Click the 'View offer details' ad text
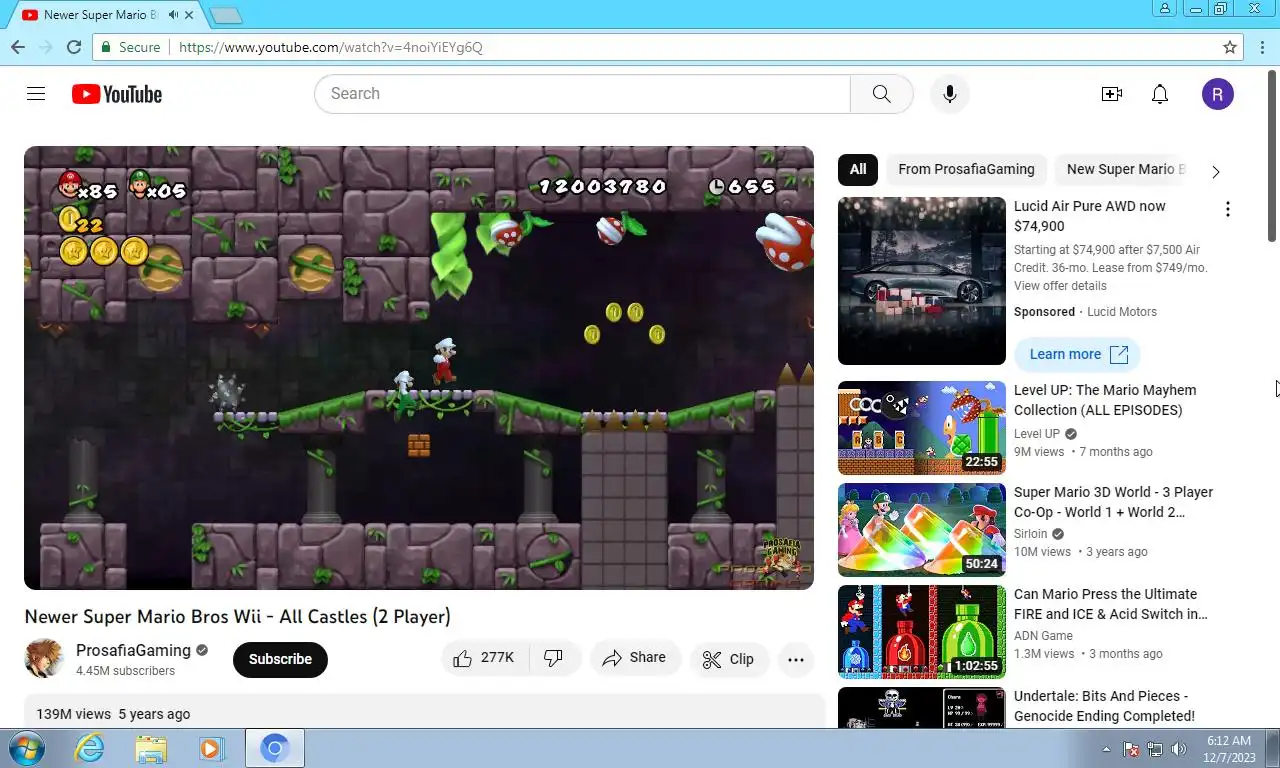Screen dimensions: 1280x768 coord(1060,286)
